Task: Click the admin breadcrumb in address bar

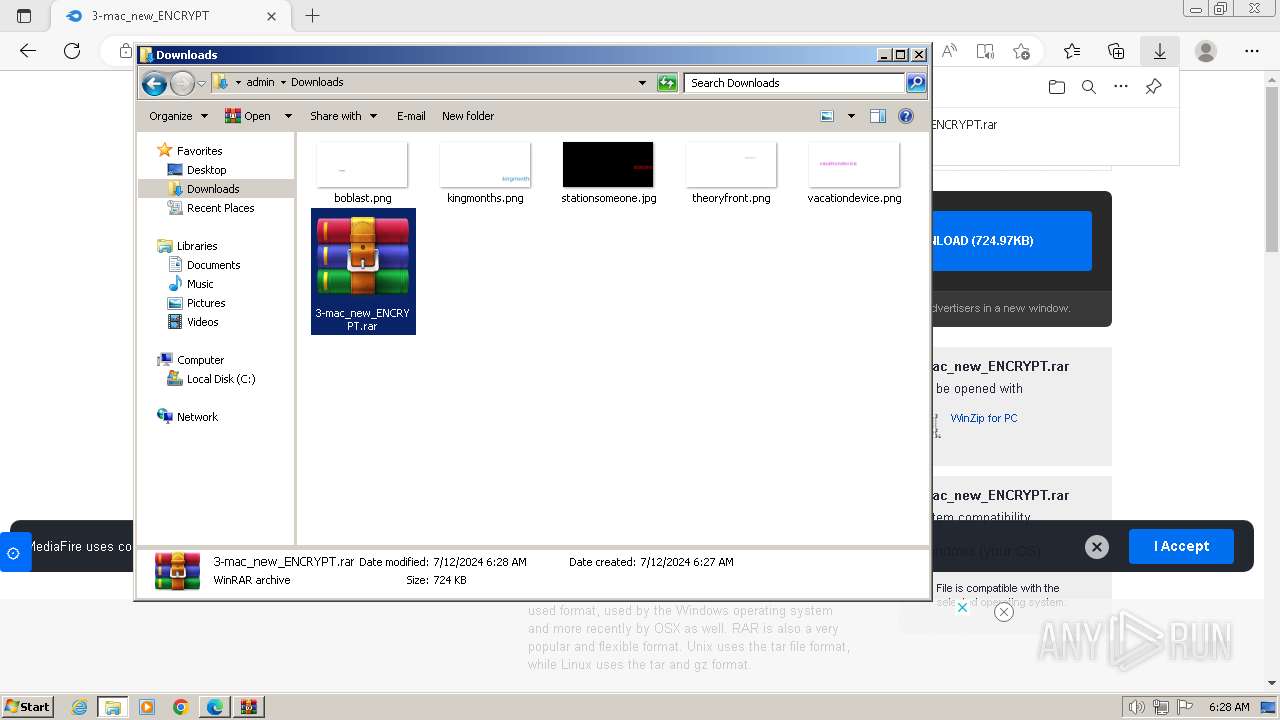Action: pos(260,83)
